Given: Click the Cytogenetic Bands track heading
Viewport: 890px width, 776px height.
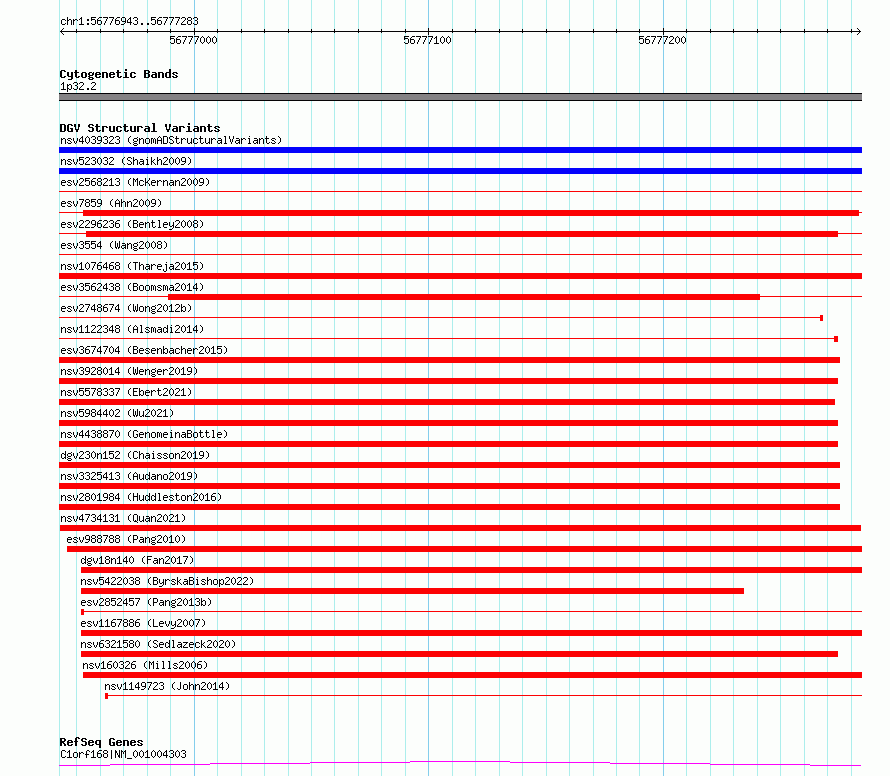Looking at the screenshot, I should (119, 74).
